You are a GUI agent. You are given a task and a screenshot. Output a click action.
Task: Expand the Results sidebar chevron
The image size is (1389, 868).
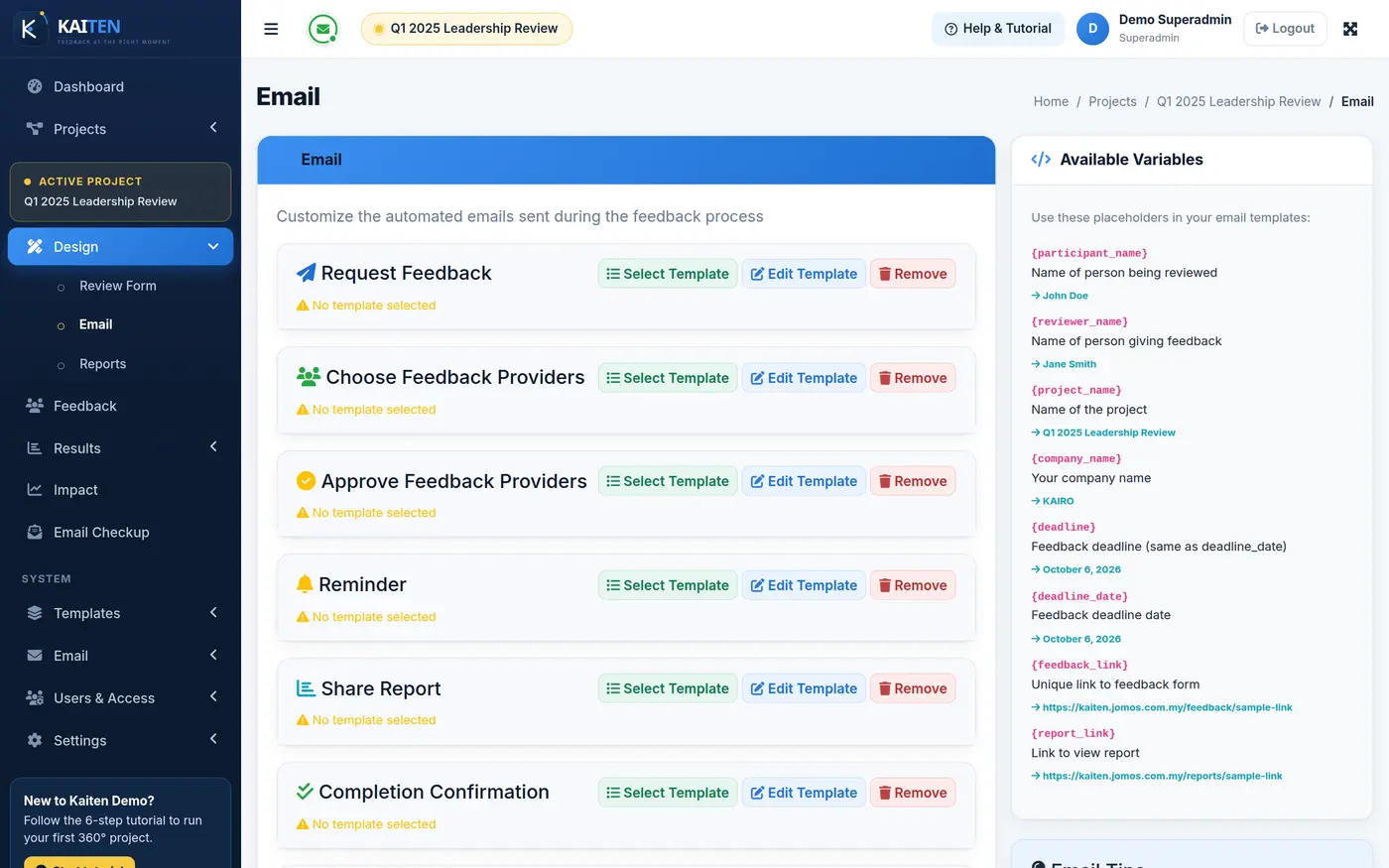click(213, 447)
